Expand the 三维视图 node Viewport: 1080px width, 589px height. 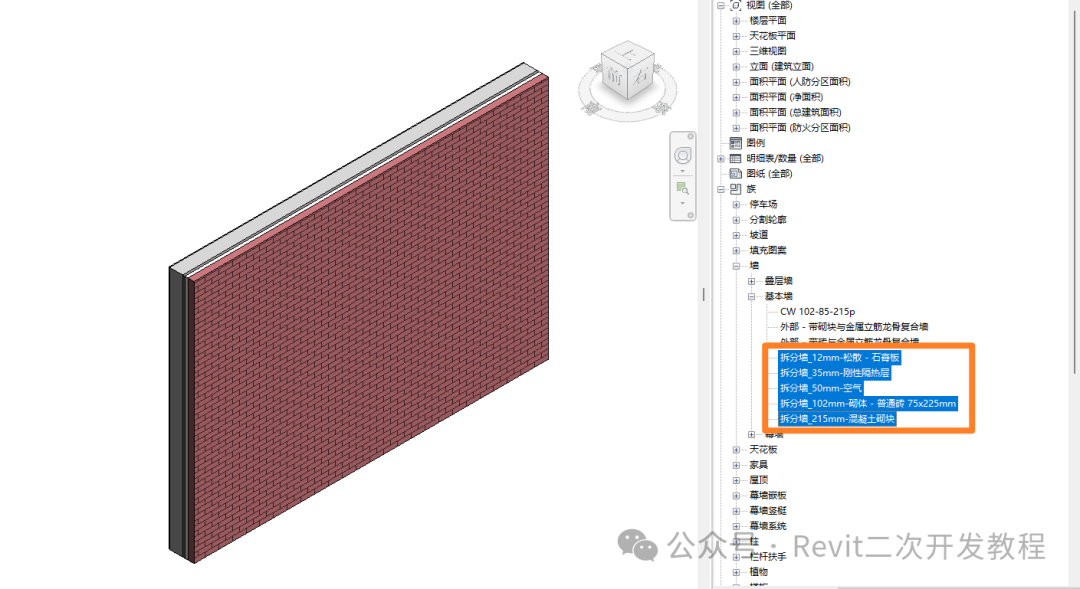[736, 51]
